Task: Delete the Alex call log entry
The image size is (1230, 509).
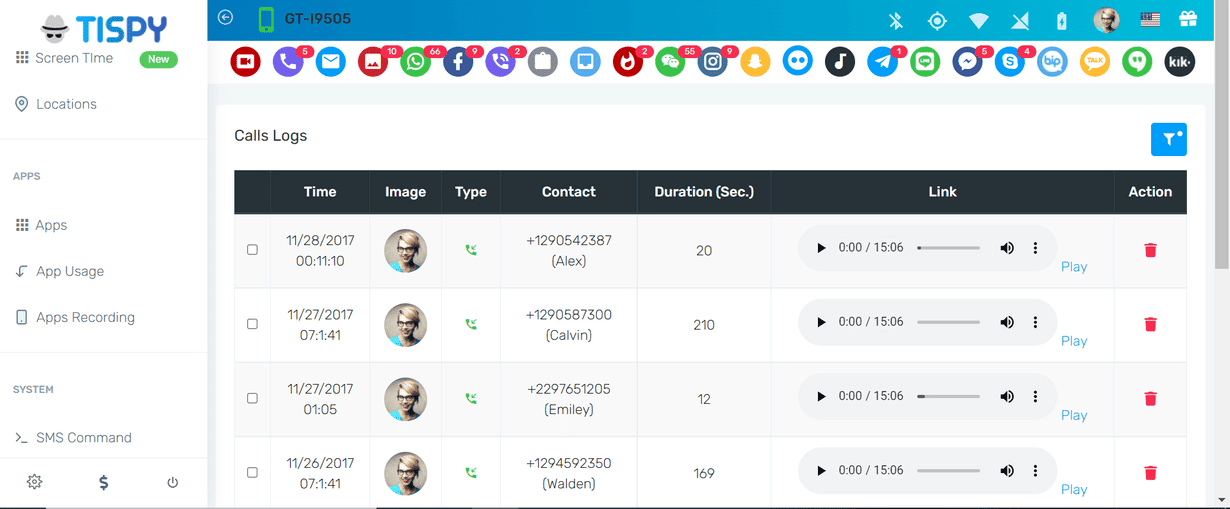Action: (x=1150, y=250)
